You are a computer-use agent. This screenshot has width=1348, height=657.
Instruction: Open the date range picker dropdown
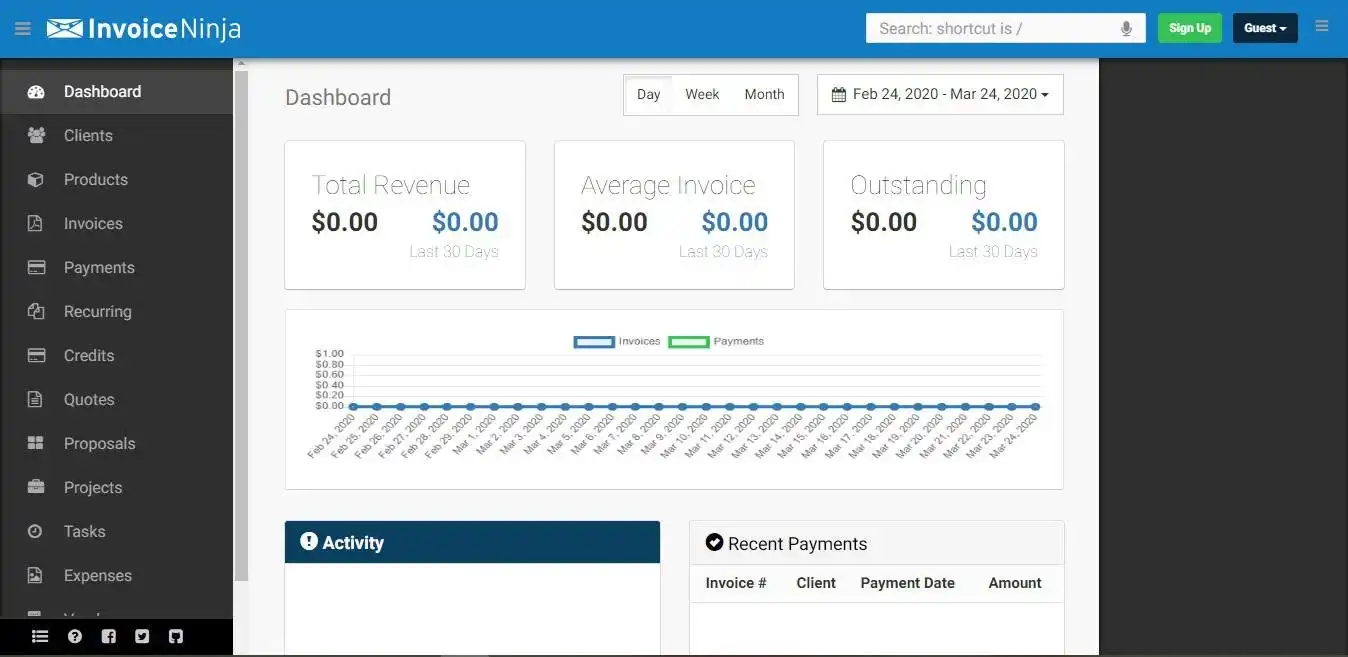click(x=939, y=93)
